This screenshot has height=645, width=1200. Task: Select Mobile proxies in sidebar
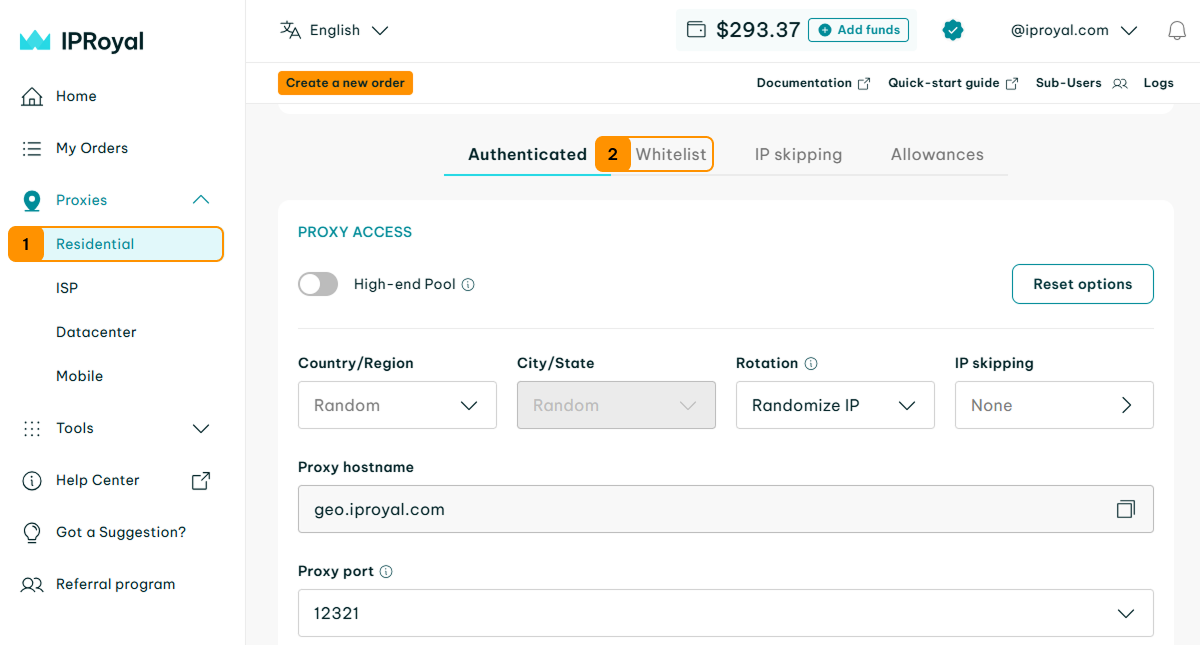[x=80, y=376]
